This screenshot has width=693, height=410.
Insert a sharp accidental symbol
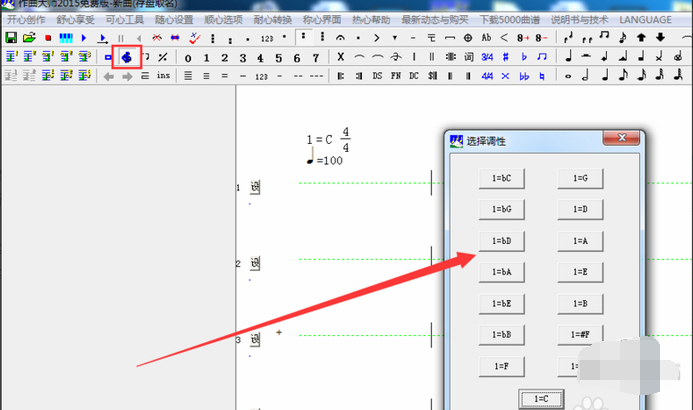[x=506, y=57]
